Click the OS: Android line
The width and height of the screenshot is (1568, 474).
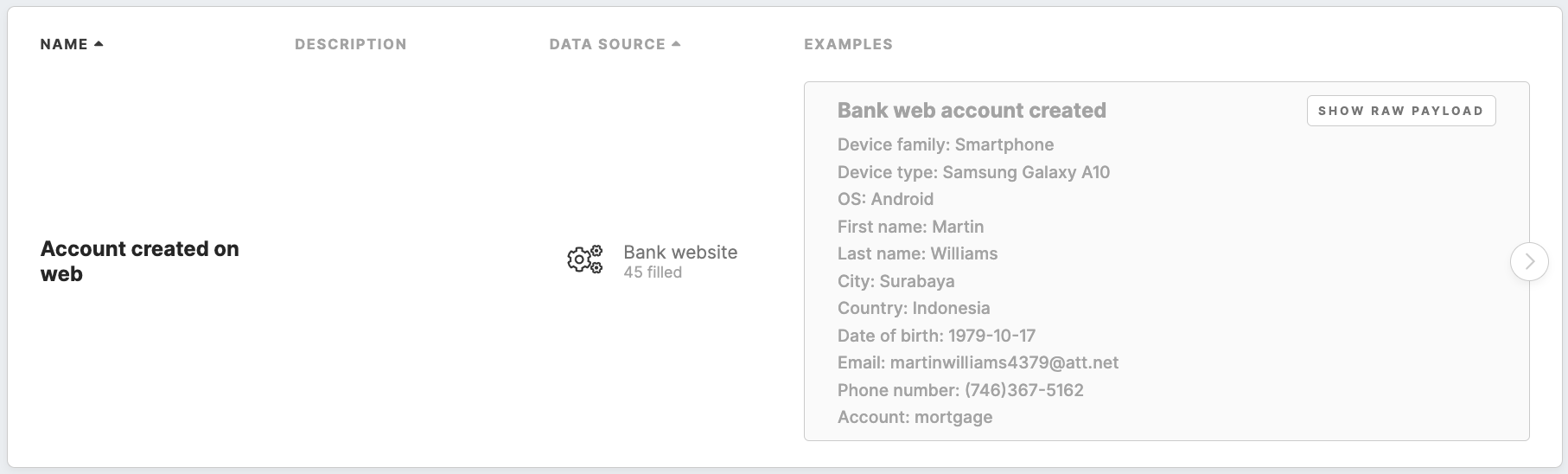click(885, 199)
